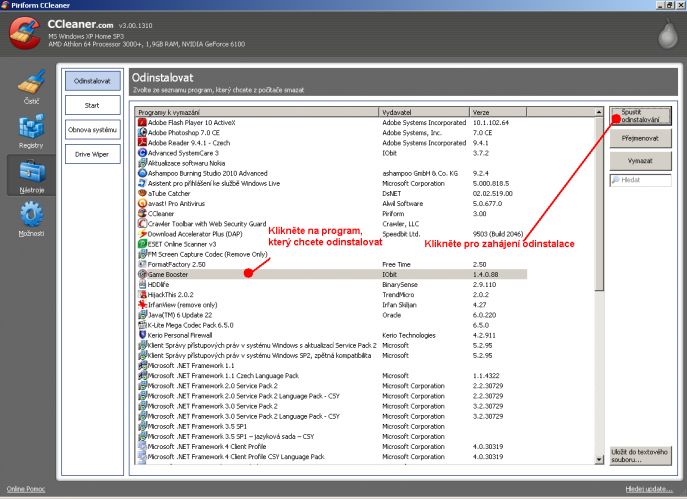Screen dimensions: 687x499
Task: Click the IrfanView icon in list
Action: (142, 304)
